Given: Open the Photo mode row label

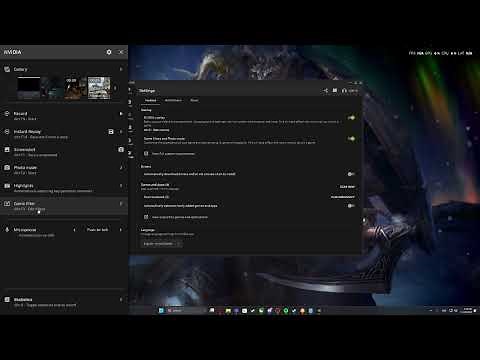Looking at the screenshot, I should click(x=25, y=168).
